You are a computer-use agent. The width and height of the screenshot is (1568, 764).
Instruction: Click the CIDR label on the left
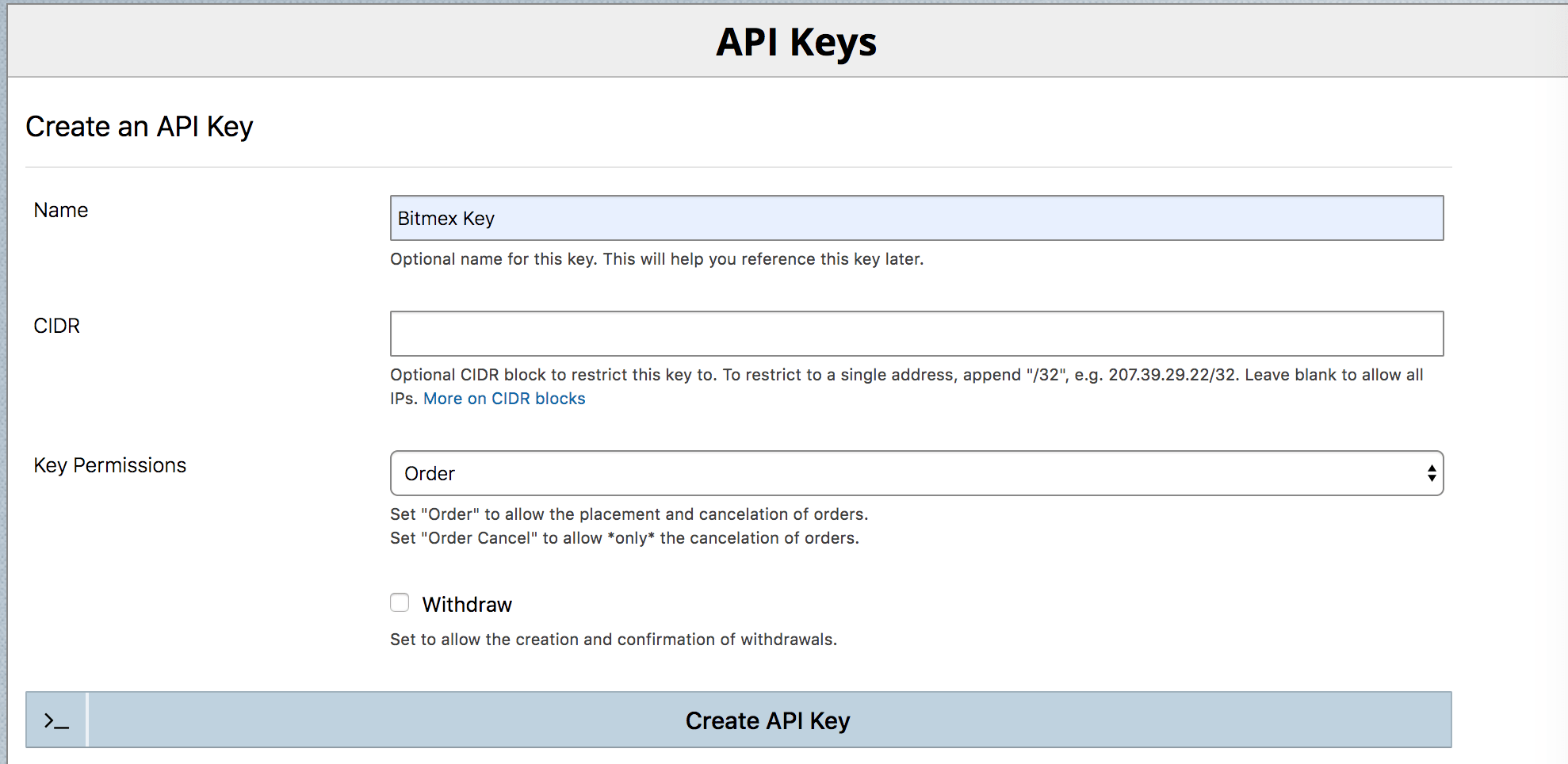coord(56,325)
